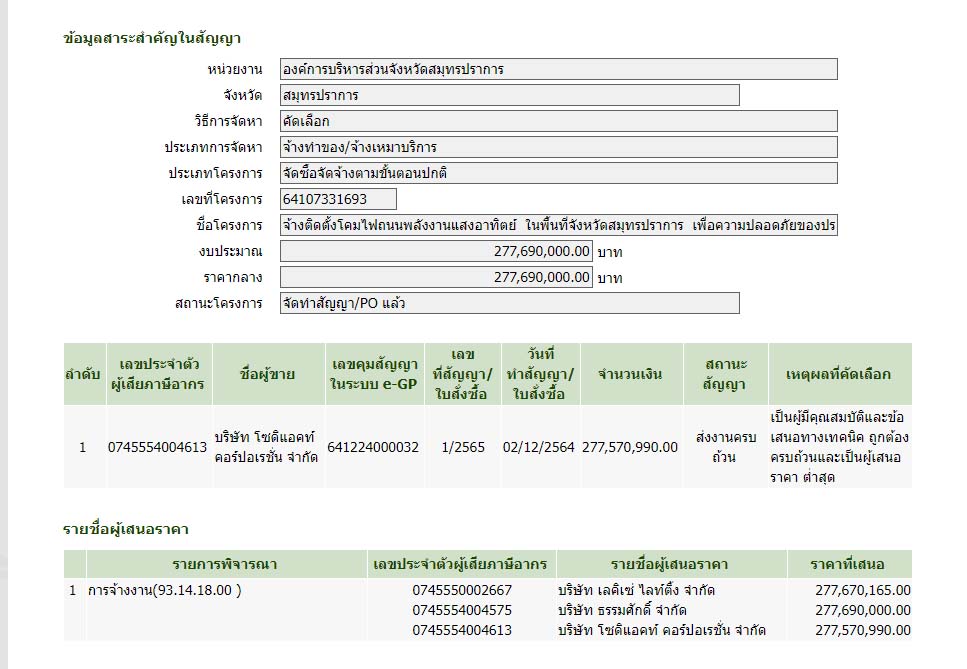Click the เหตุผลที่คัดเลือก column header
The width and height of the screenshot is (967, 669).
click(838, 374)
